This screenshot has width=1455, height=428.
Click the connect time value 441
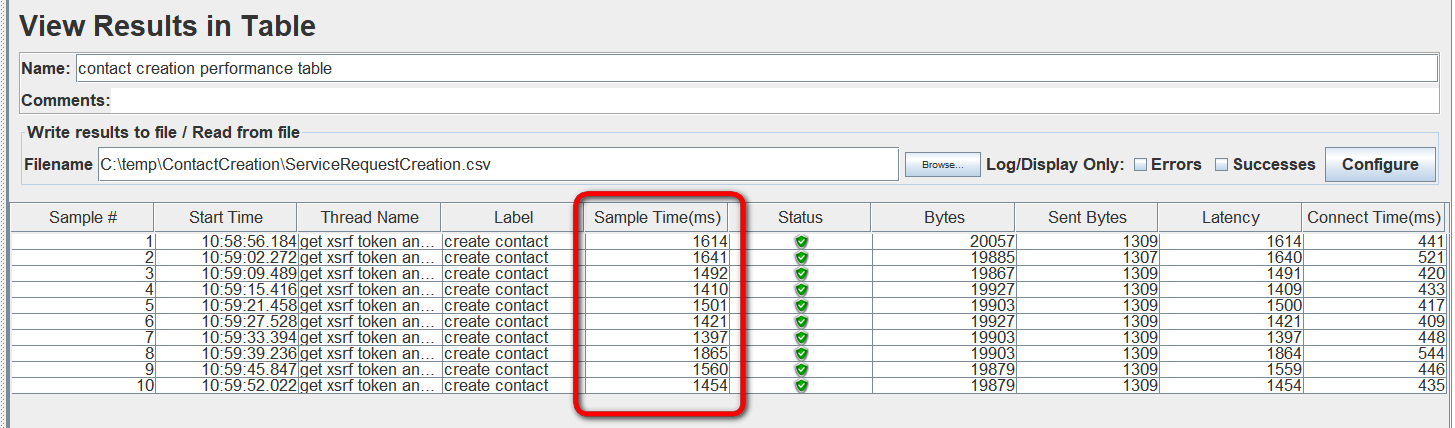(1431, 242)
